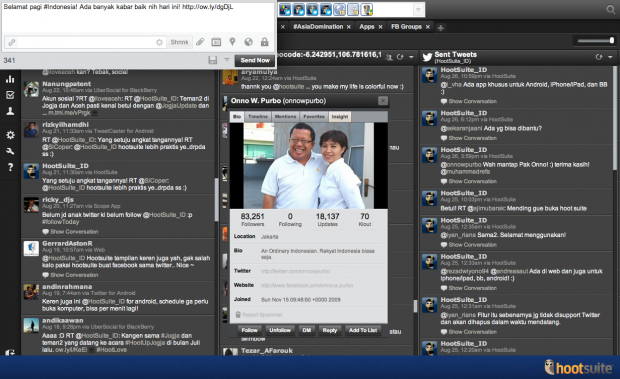This screenshot has width=620, height=379.
Task: Select the Bio tab in profile popup
Action: click(x=237, y=117)
